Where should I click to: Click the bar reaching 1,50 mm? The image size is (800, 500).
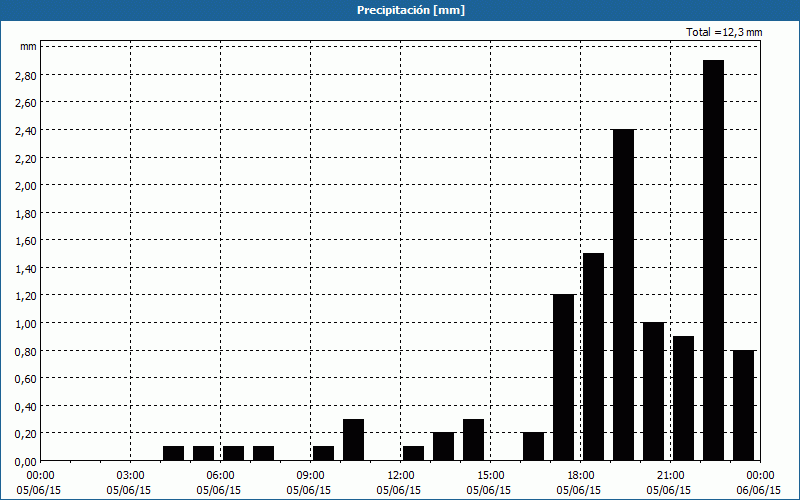coord(593,357)
